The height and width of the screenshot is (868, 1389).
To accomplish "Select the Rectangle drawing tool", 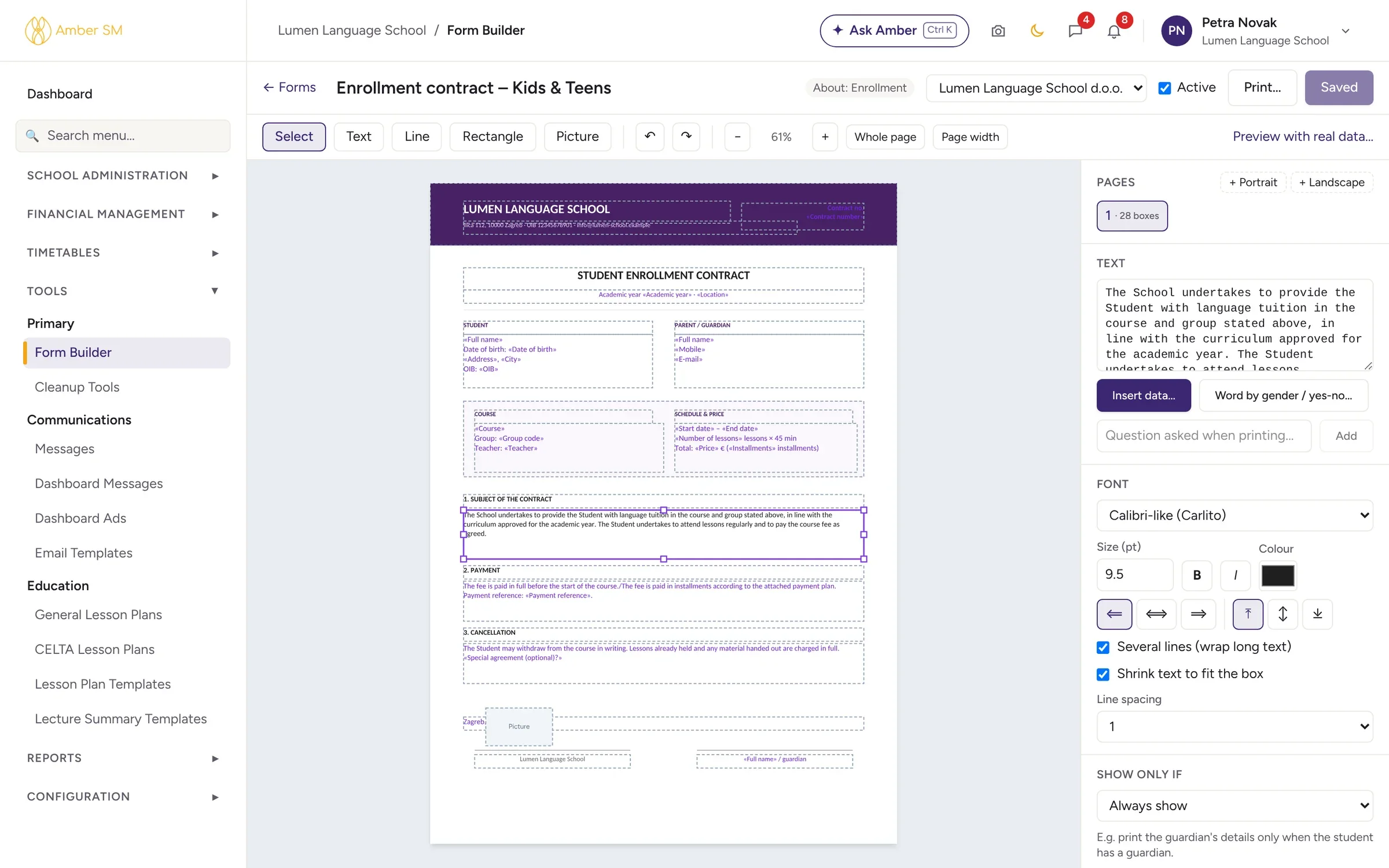I will pyautogui.click(x=493, y=137).
